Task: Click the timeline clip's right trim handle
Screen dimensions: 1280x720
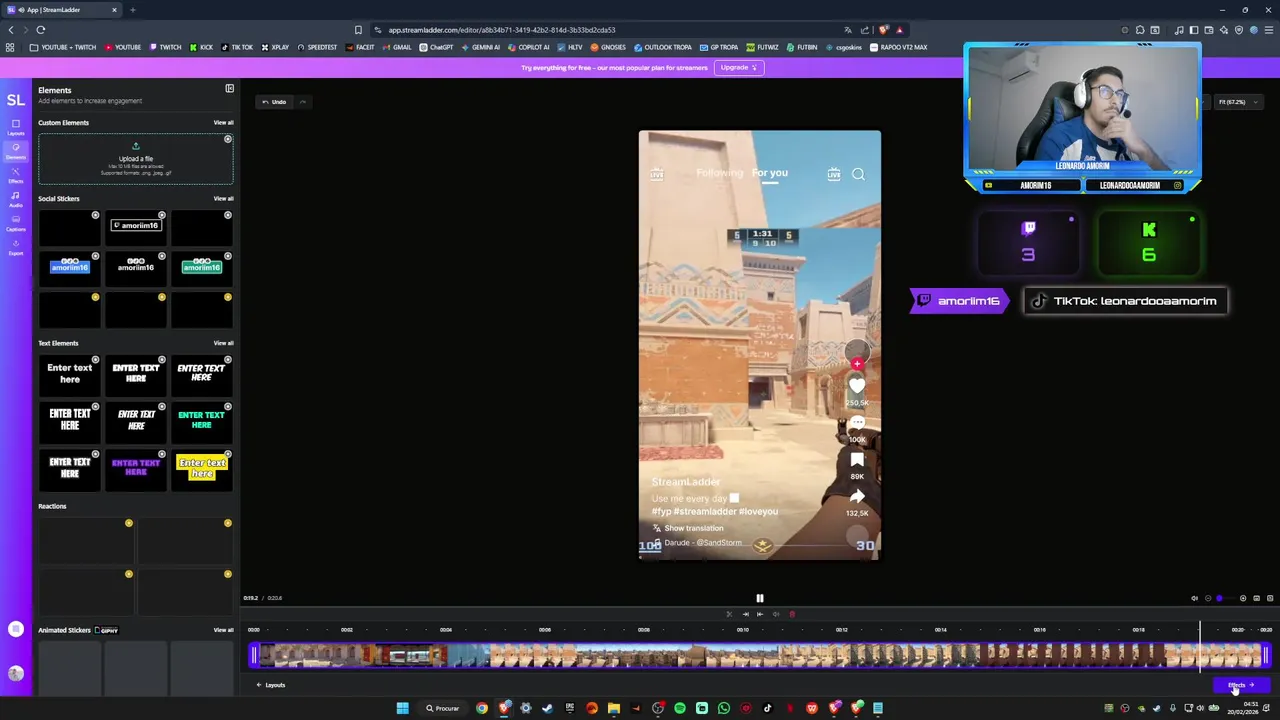Action: (1266, 655)
